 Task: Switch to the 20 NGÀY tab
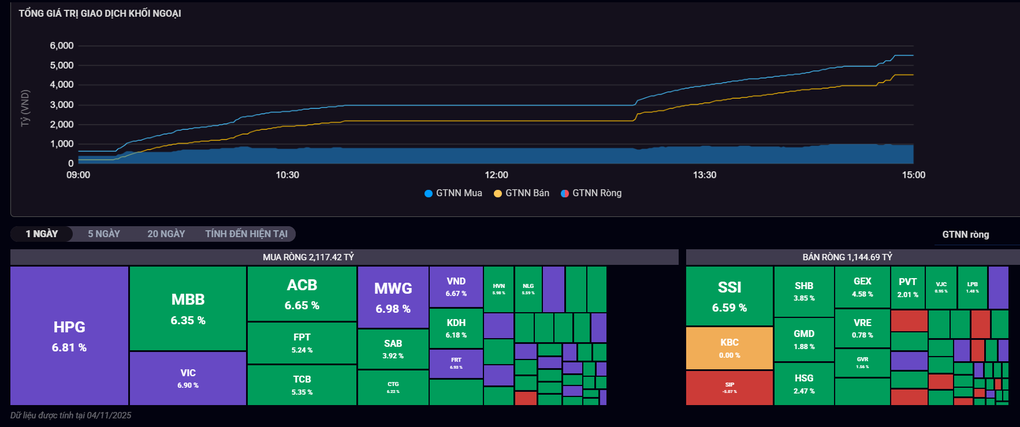(x=166, y=234)
